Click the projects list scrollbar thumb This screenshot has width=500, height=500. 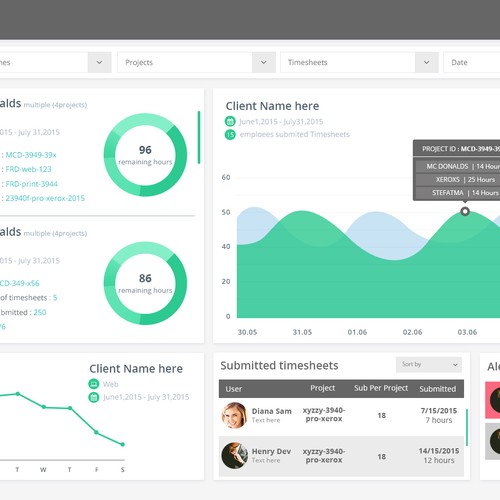click(199, 137)
